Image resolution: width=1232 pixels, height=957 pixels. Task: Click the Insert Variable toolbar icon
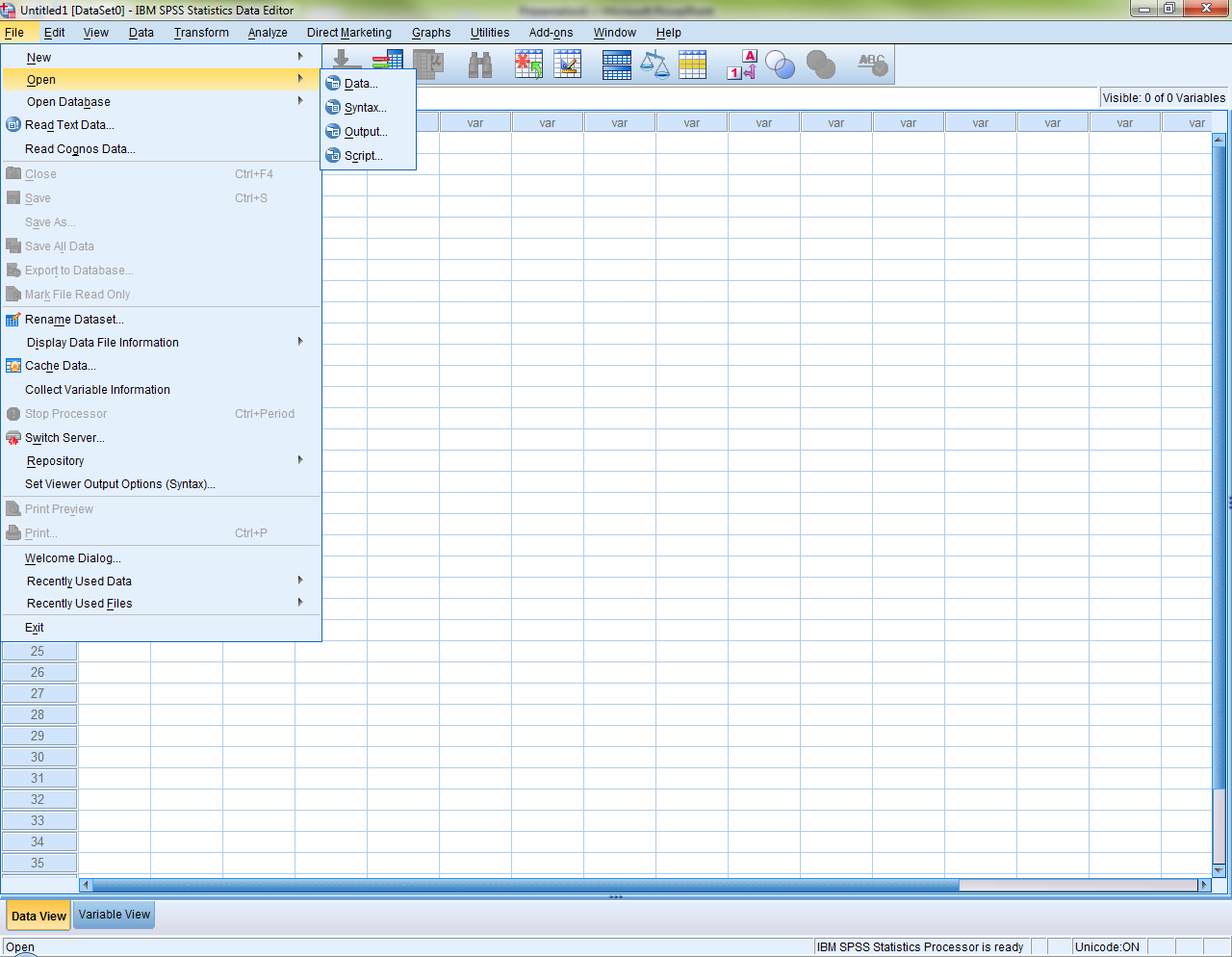pos(568,65)
